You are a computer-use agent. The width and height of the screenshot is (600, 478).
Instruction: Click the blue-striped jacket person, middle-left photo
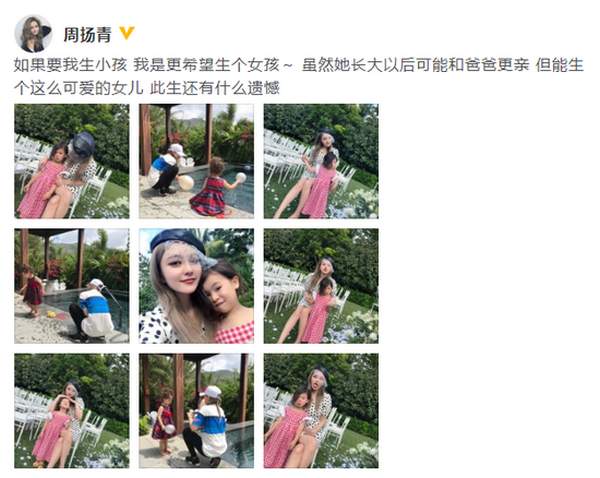[92, 311]
